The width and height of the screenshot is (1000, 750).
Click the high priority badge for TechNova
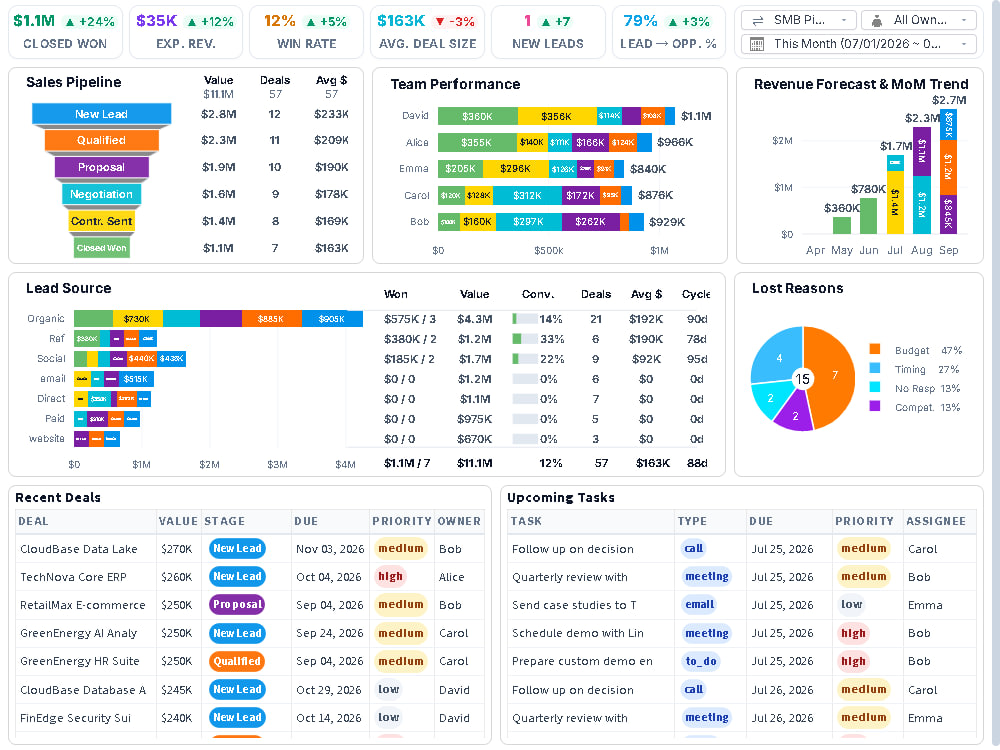pos(390,577)
